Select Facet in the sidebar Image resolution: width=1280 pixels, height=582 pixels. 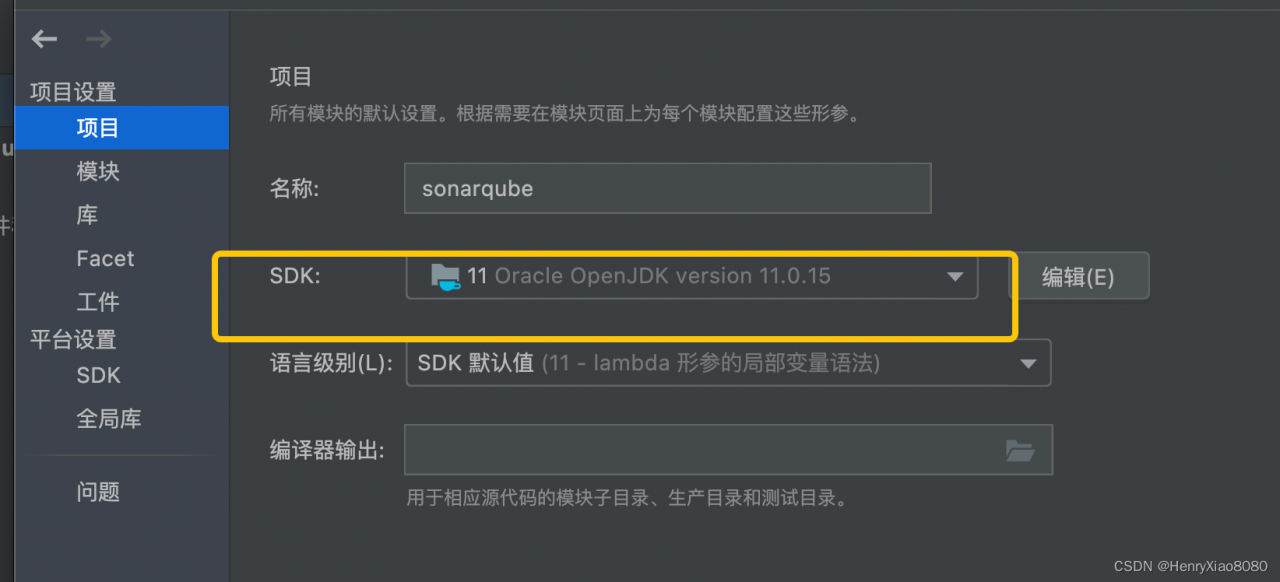click(x=105, y=258)
